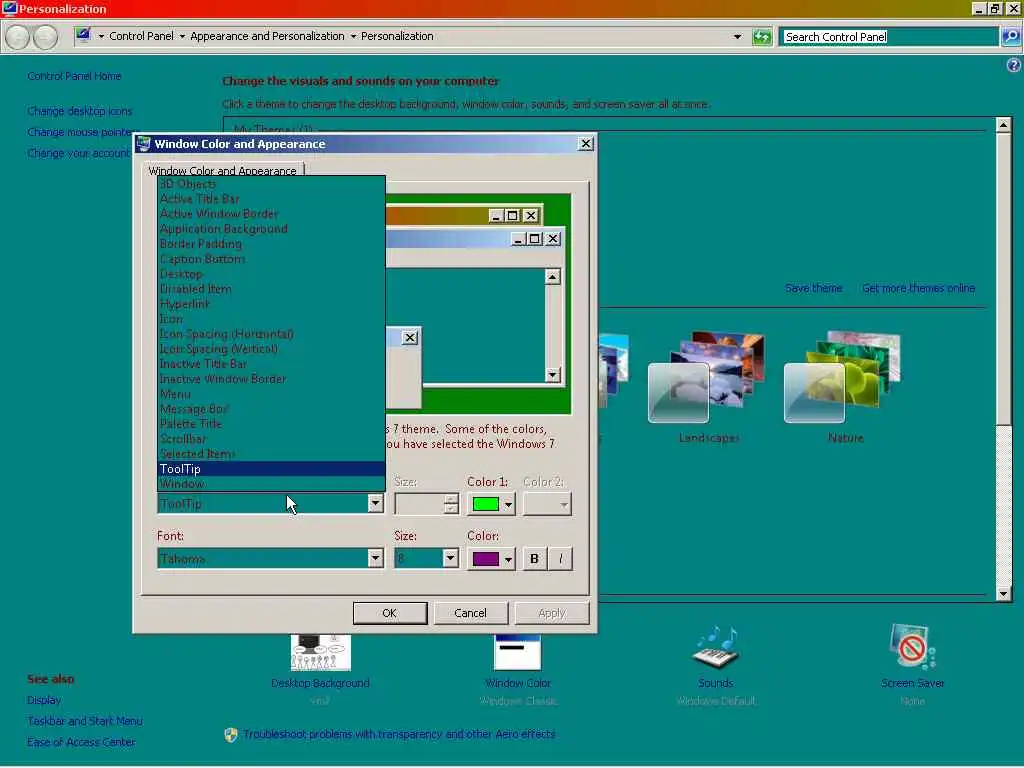The image size is (1024, 768).
Task: Click the refresh button in address bar
Action: 761,37
